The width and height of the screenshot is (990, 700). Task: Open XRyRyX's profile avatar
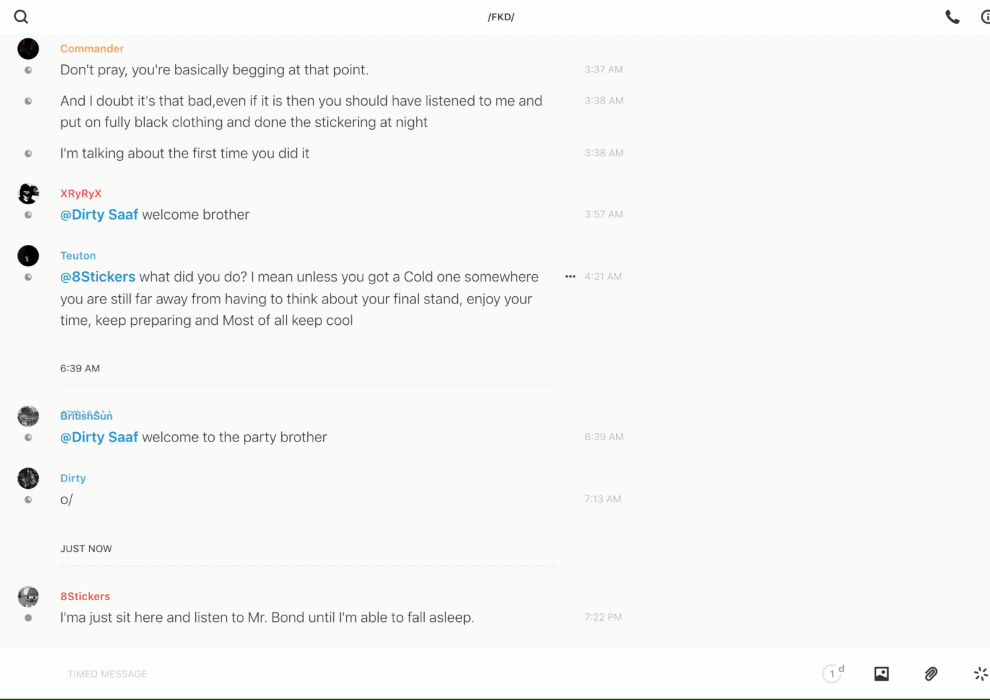click(28, 194)
